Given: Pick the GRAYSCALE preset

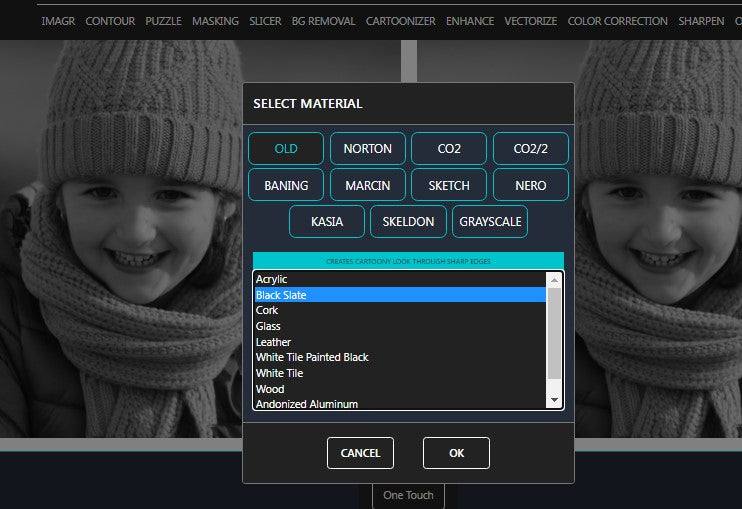Looking at the screenshot, I should pyautogui.click(x=489, y=221).
